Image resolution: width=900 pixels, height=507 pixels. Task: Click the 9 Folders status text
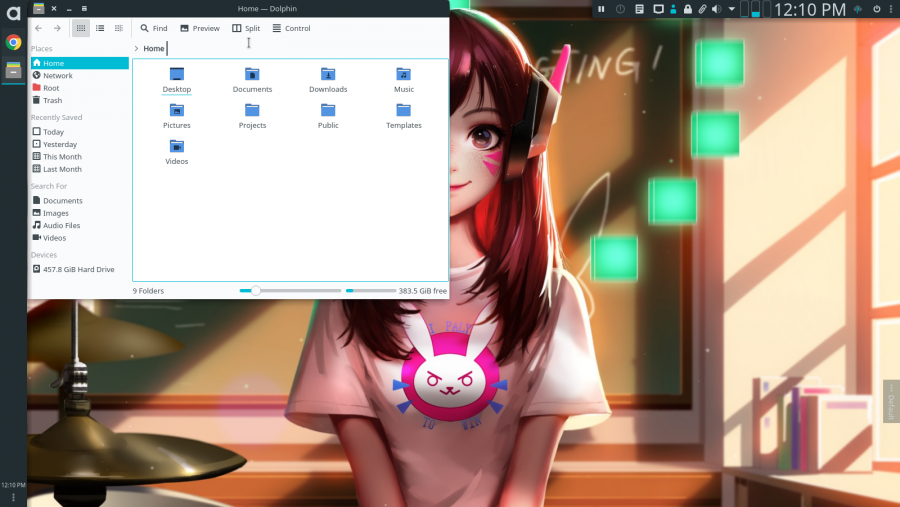[148, 291]
